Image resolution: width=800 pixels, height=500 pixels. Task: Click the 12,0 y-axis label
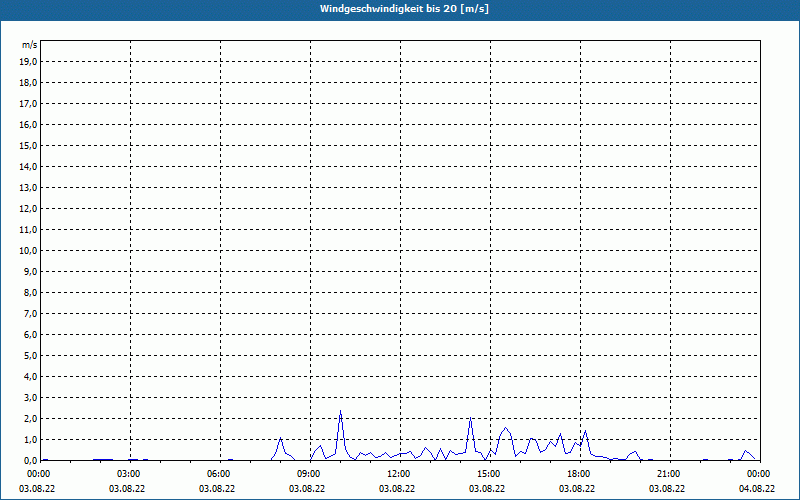tap(28, 209)
